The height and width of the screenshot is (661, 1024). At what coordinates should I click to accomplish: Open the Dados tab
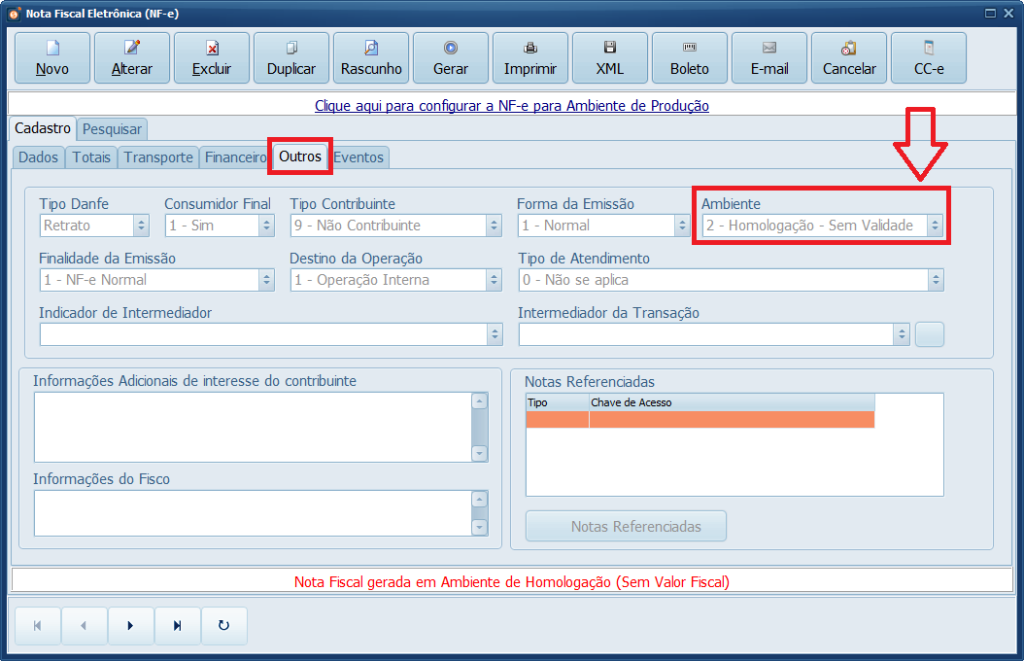pyautogui.click(x=38, y=157)
